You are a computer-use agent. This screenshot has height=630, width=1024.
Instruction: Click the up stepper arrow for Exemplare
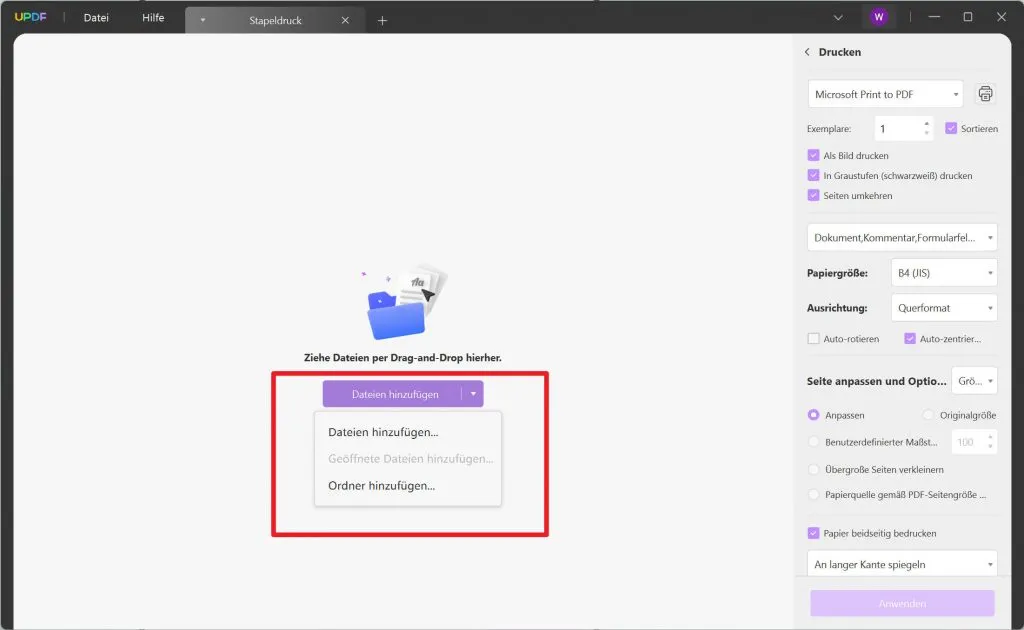click(928, 123)
